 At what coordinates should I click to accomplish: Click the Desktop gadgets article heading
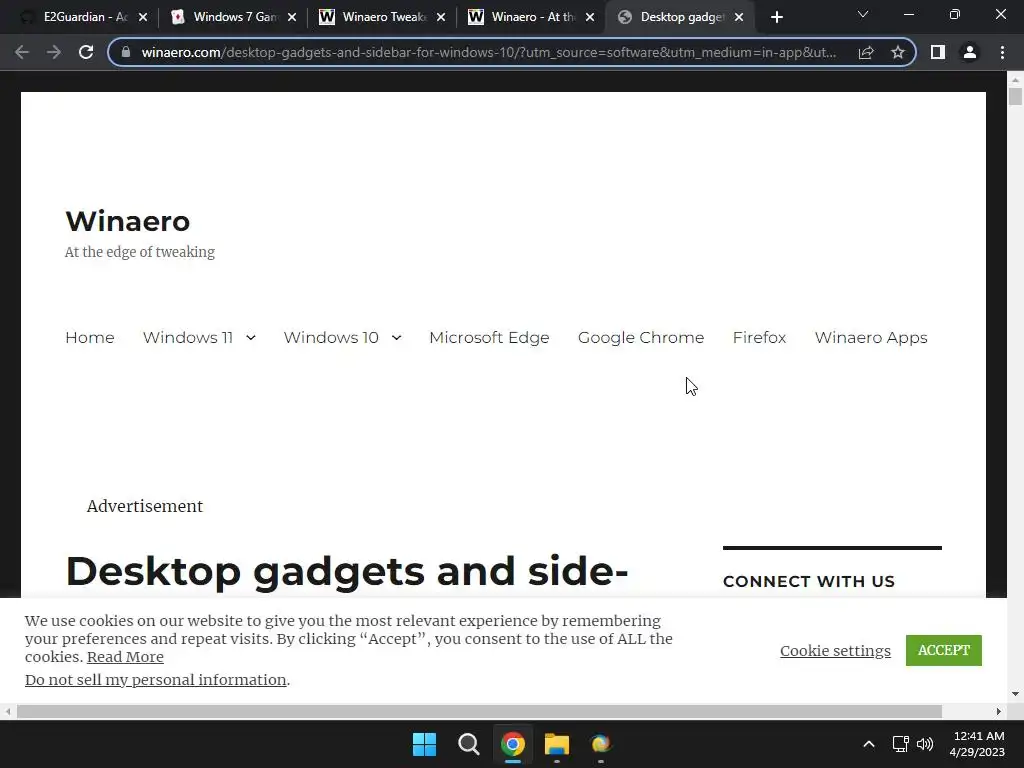click(347, 573)
